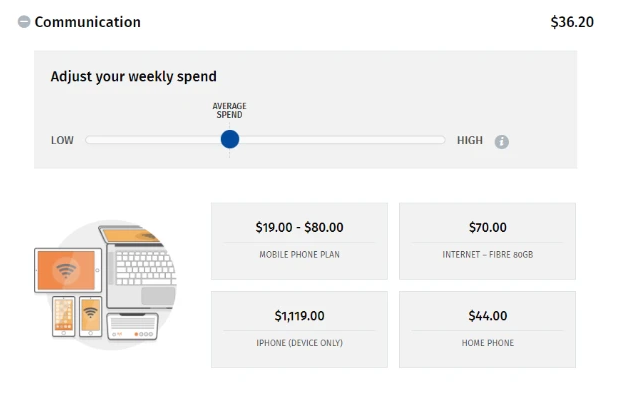Click the orange tablet wifi illustration
Image resolution: width=643 pixels, height=403 pixels.
click(68, 270)
